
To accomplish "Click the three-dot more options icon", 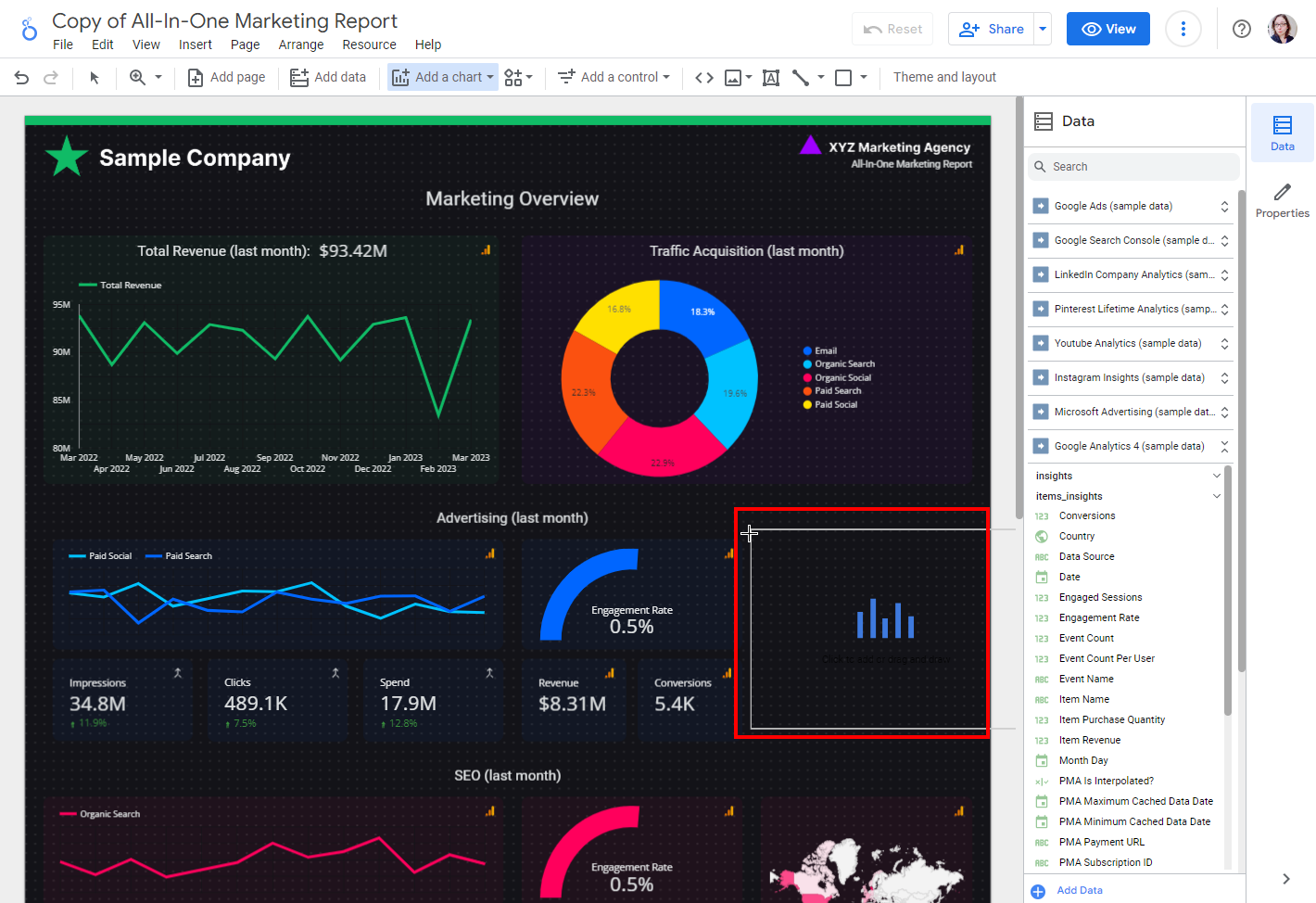I will coord(1183,29).
